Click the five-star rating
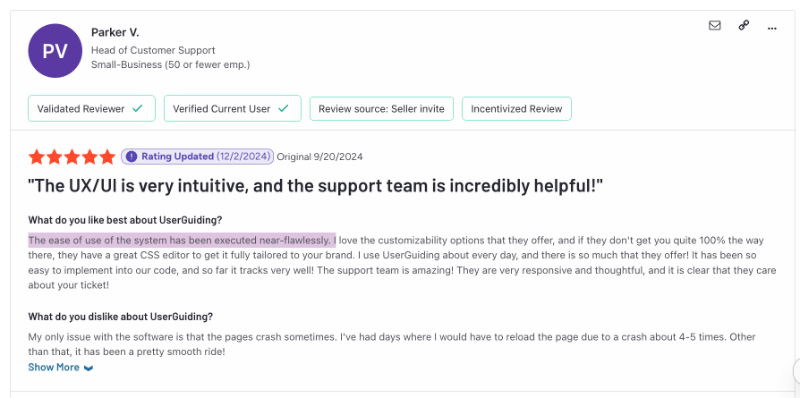Image resolution: width=800 pixels, height=398 pixels. [x=72, y=157]
